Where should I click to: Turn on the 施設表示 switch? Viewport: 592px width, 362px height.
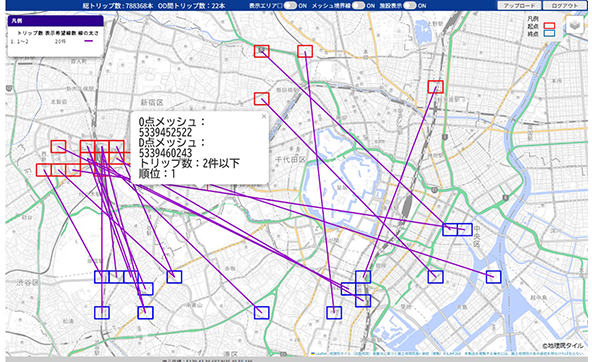click(x=409, y=6)
